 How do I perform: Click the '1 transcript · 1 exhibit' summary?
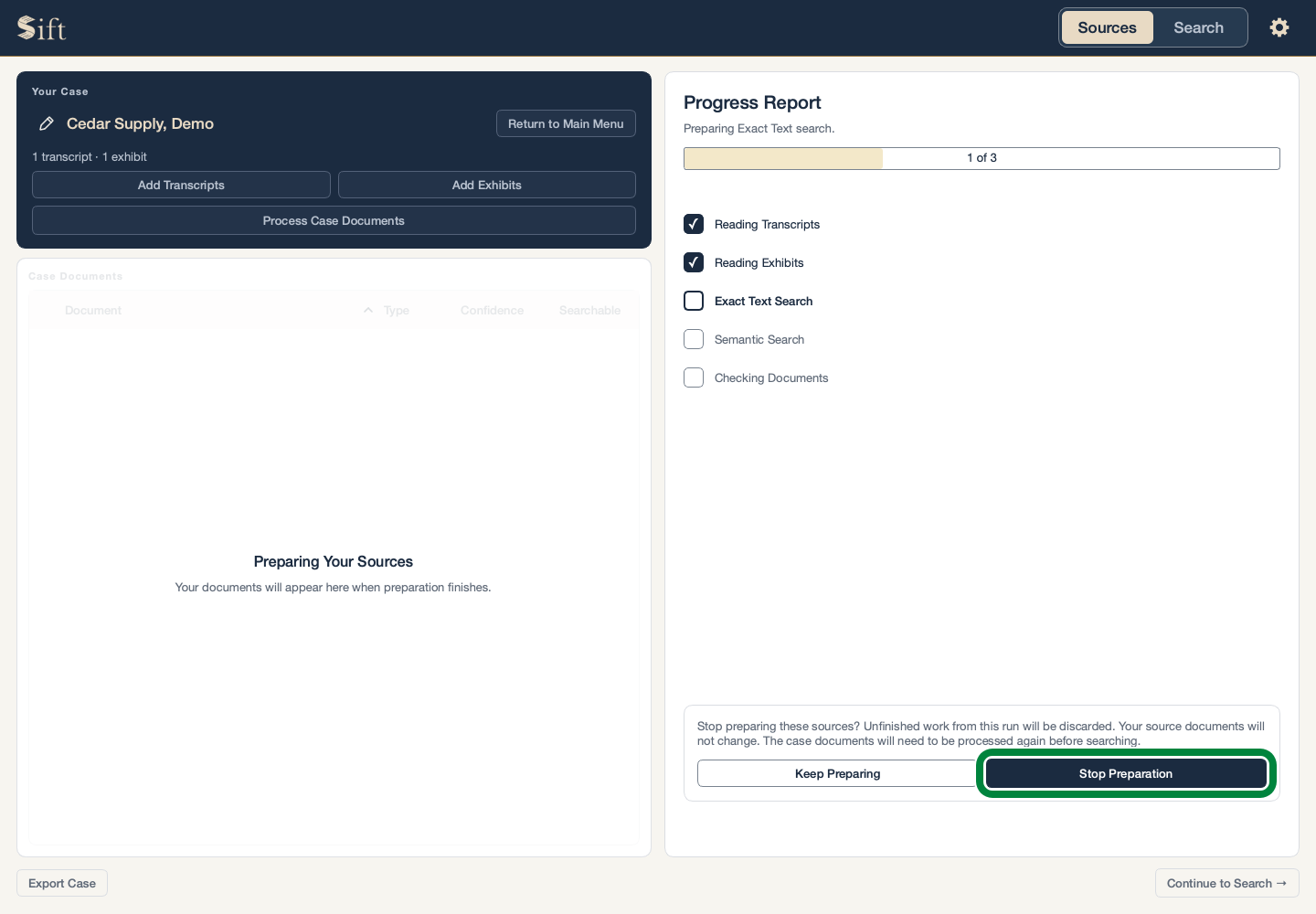pos(90,156)
